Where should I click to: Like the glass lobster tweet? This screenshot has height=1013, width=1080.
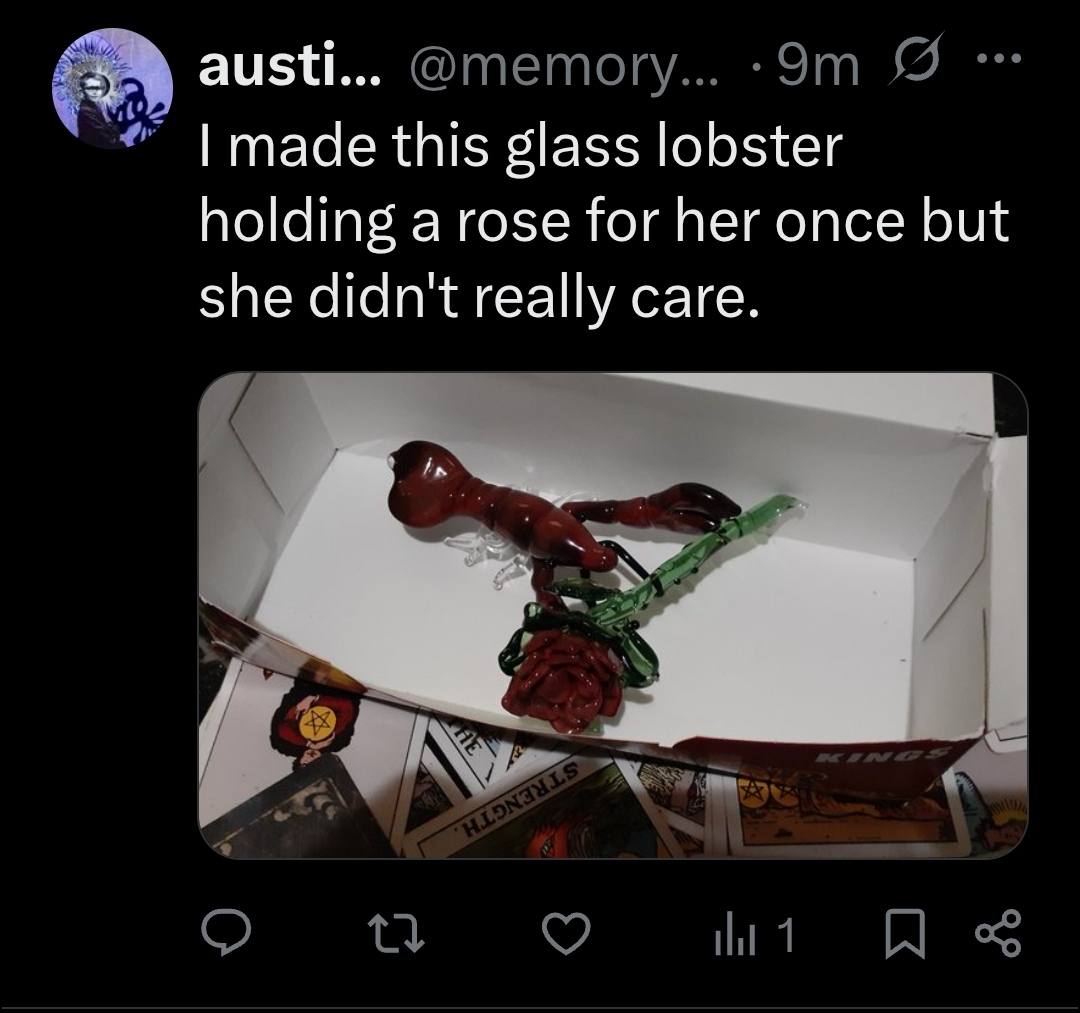(x=566, y=934)
